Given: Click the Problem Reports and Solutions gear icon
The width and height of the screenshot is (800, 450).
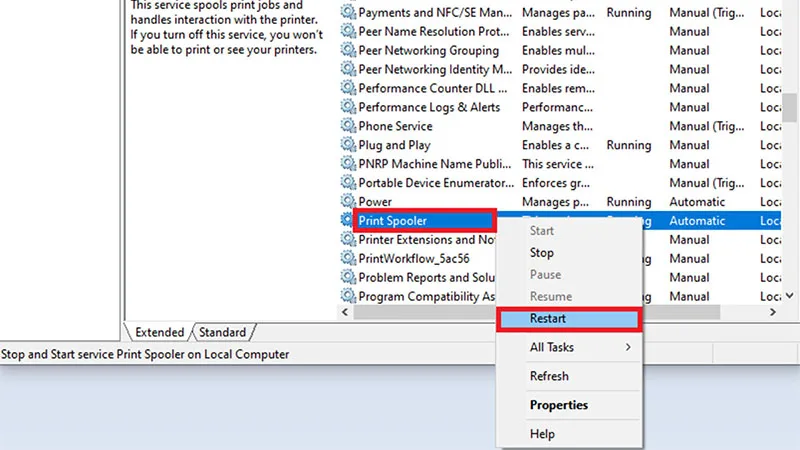Looking at the screenshot, I should click(348, 277).
